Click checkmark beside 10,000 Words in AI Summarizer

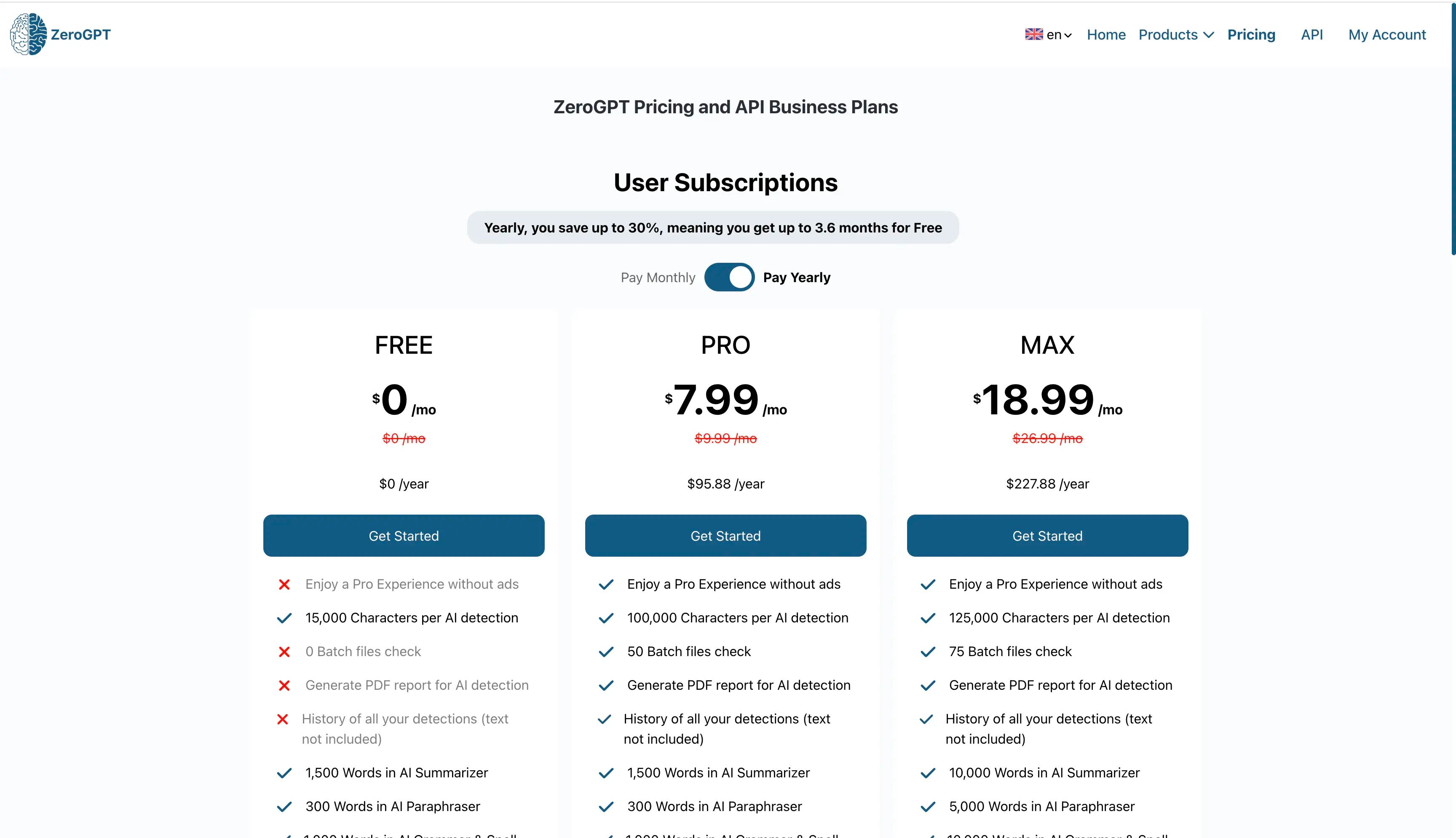(928, 773)
